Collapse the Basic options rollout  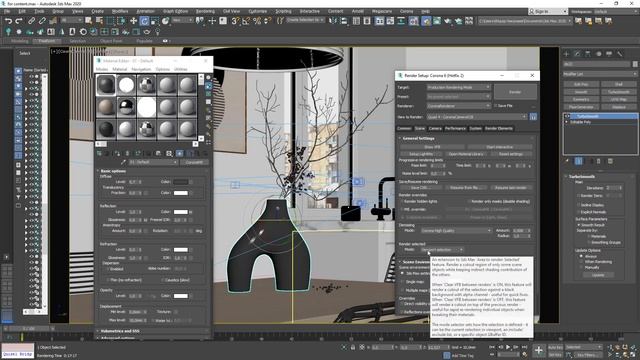[x=113, y=171]
